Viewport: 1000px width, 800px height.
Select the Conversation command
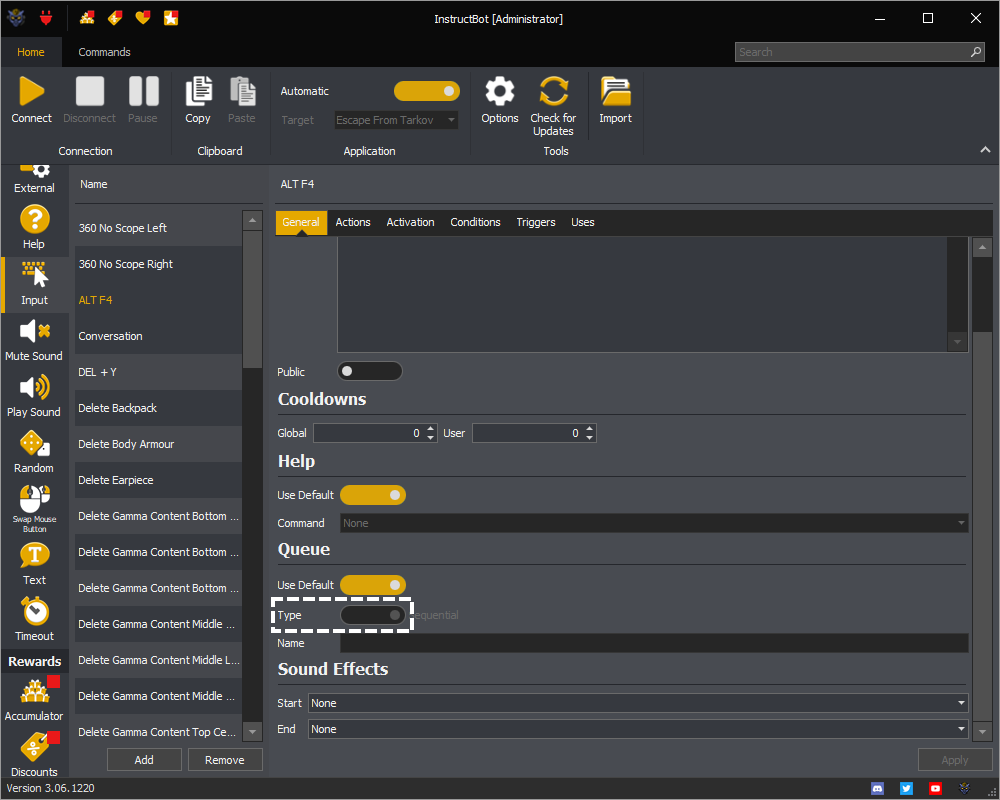(158, 336)
